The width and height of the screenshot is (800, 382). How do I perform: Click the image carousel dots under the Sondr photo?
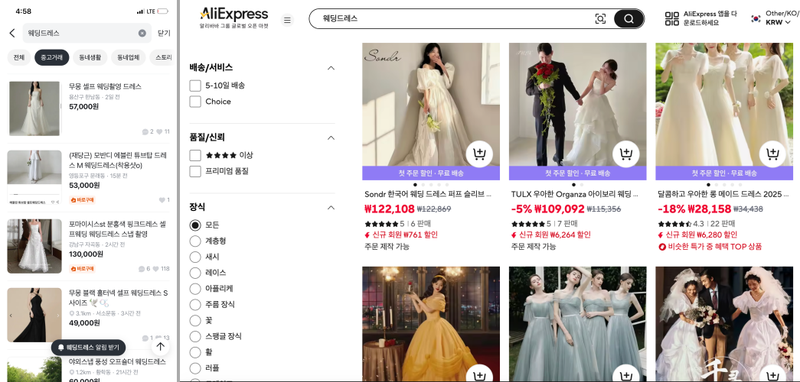coord(431,185)
